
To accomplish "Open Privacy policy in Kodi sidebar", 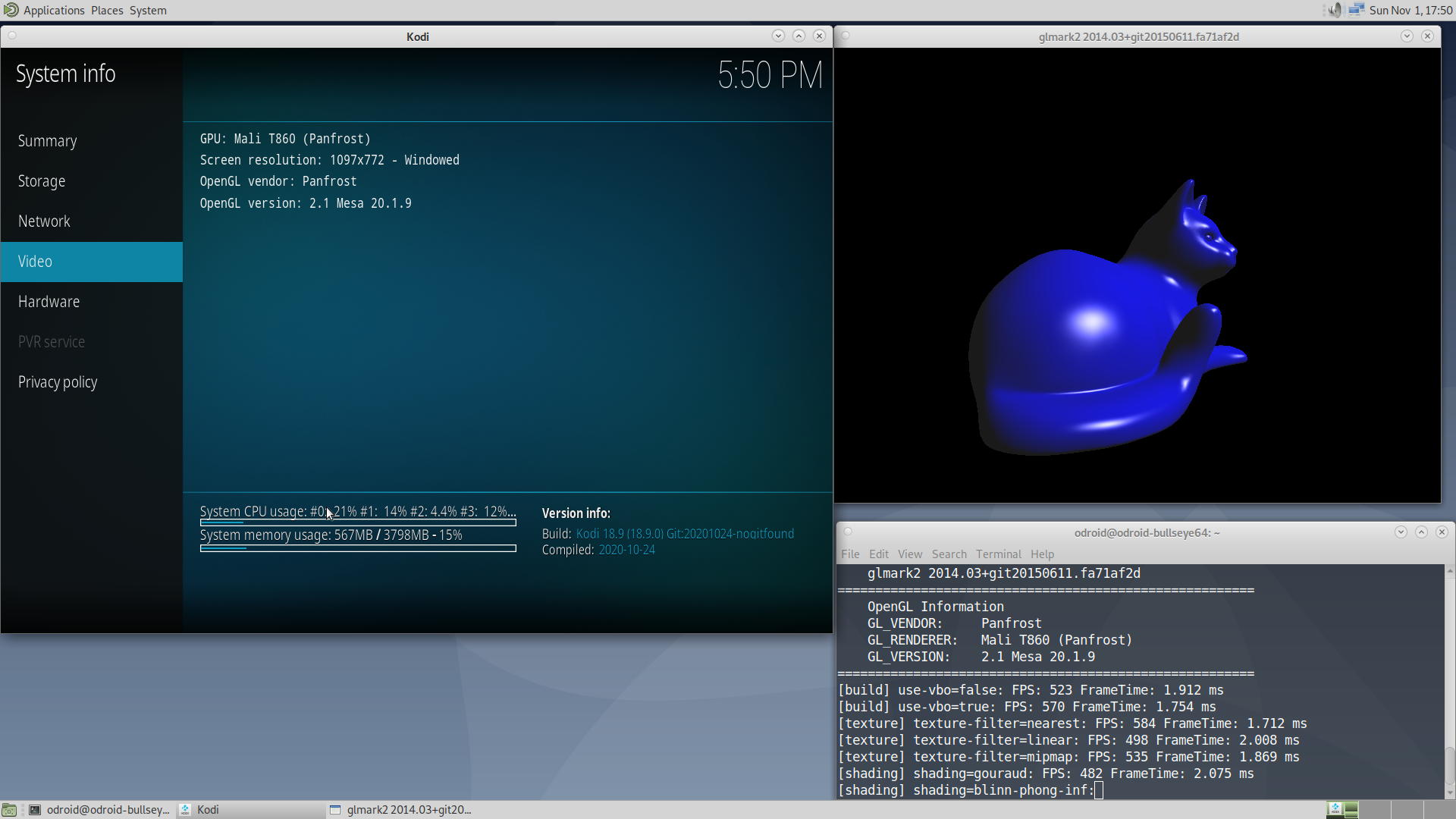I will tap(92, 382).
